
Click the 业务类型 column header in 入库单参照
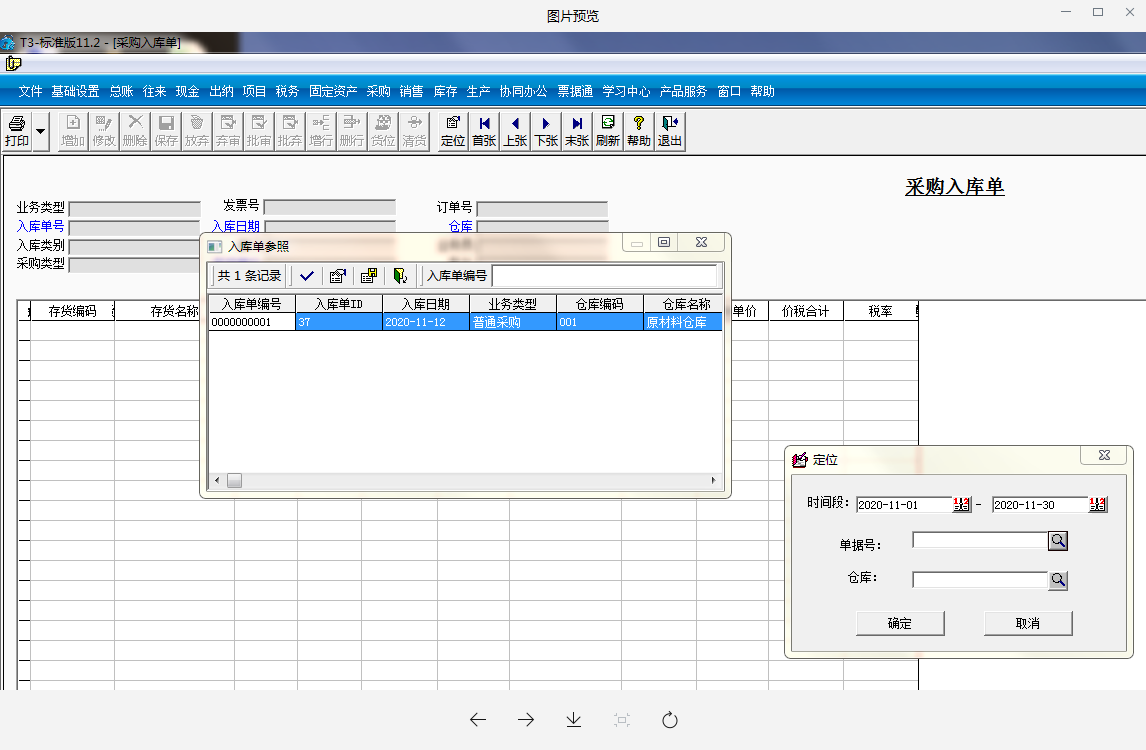click(x=512, y=303)
